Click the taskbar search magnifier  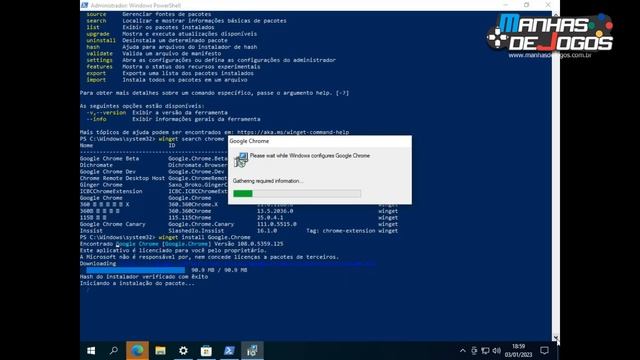(114, 351)
